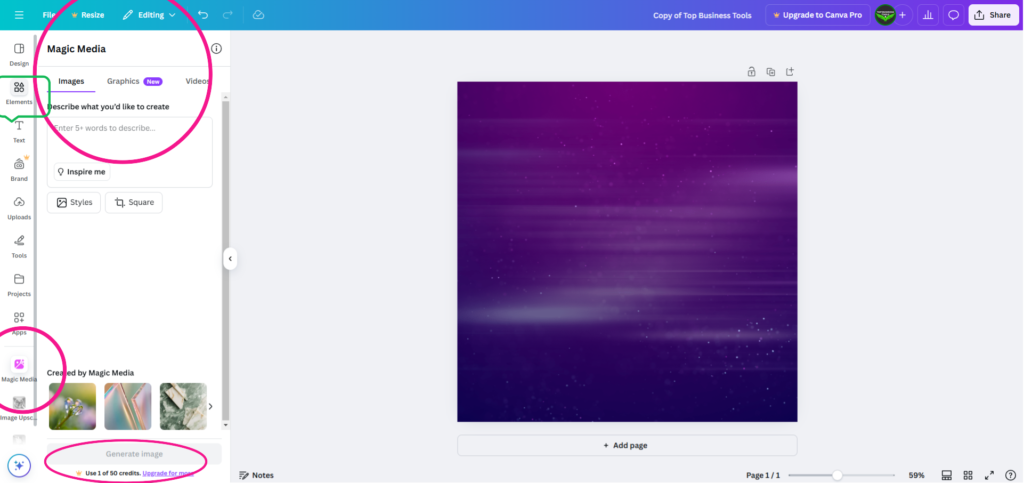Click the Magic Media info icon
Screen dimensions: 1024x483
point(216,48)
